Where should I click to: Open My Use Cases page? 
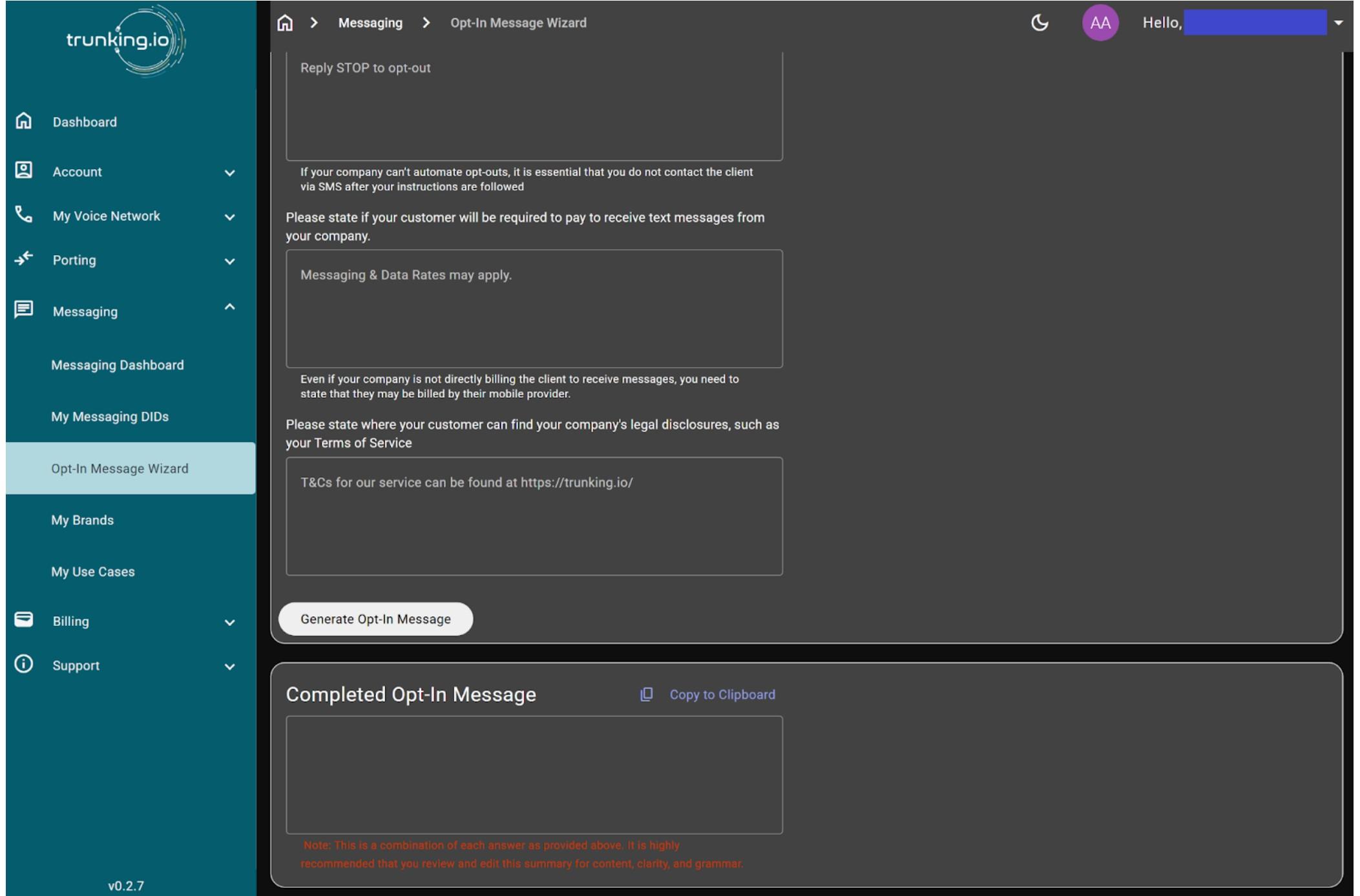[x=93, y=572]
